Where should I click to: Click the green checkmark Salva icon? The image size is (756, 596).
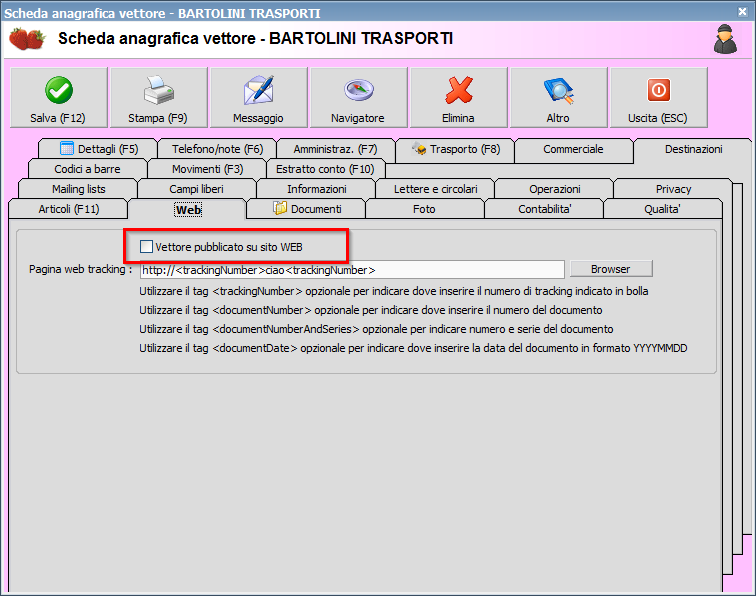59,90
